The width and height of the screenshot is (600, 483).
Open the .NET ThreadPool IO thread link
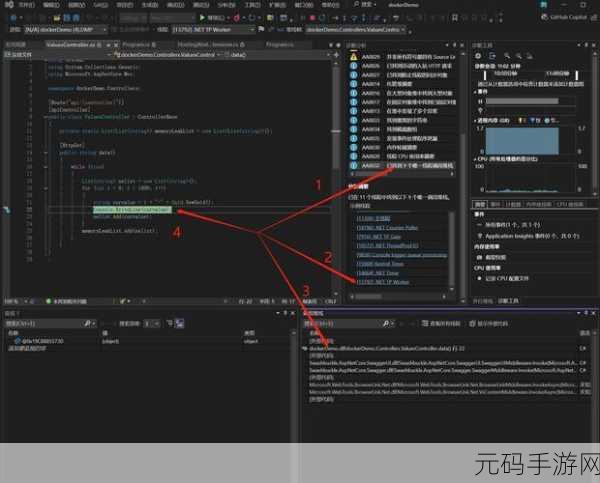click(388, 246)
